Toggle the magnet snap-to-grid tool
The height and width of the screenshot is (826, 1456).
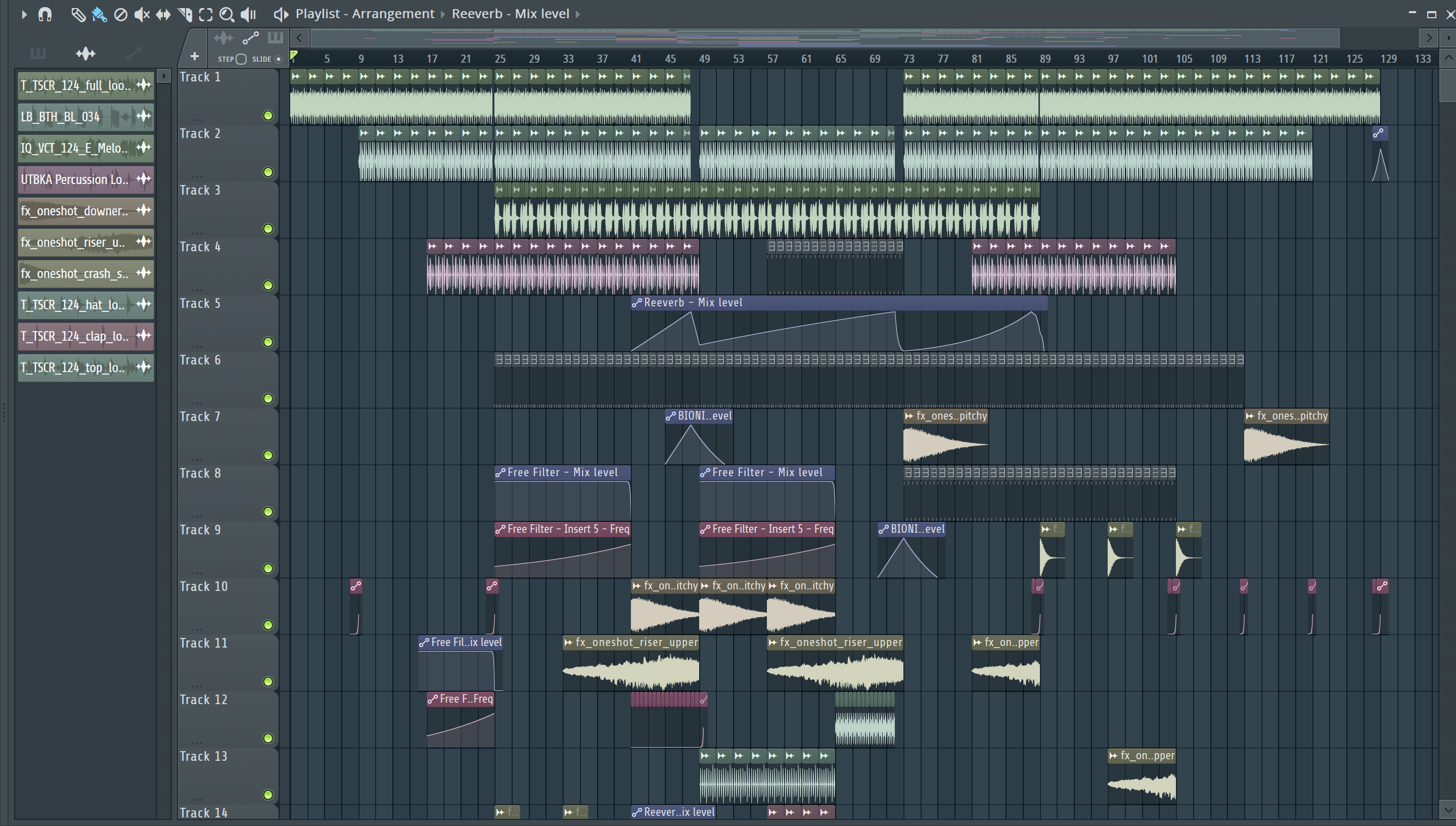point(45,14)
